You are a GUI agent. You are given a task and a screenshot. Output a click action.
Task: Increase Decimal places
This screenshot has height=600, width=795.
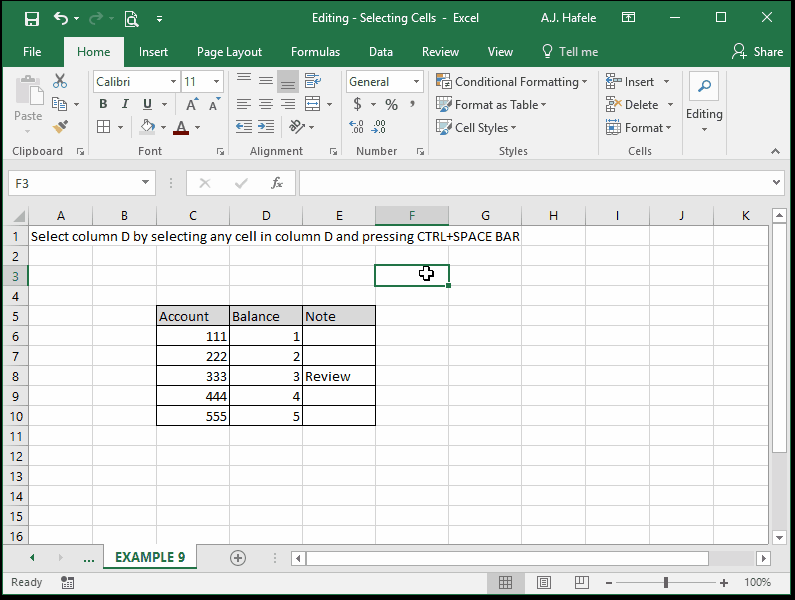point(356,127)
